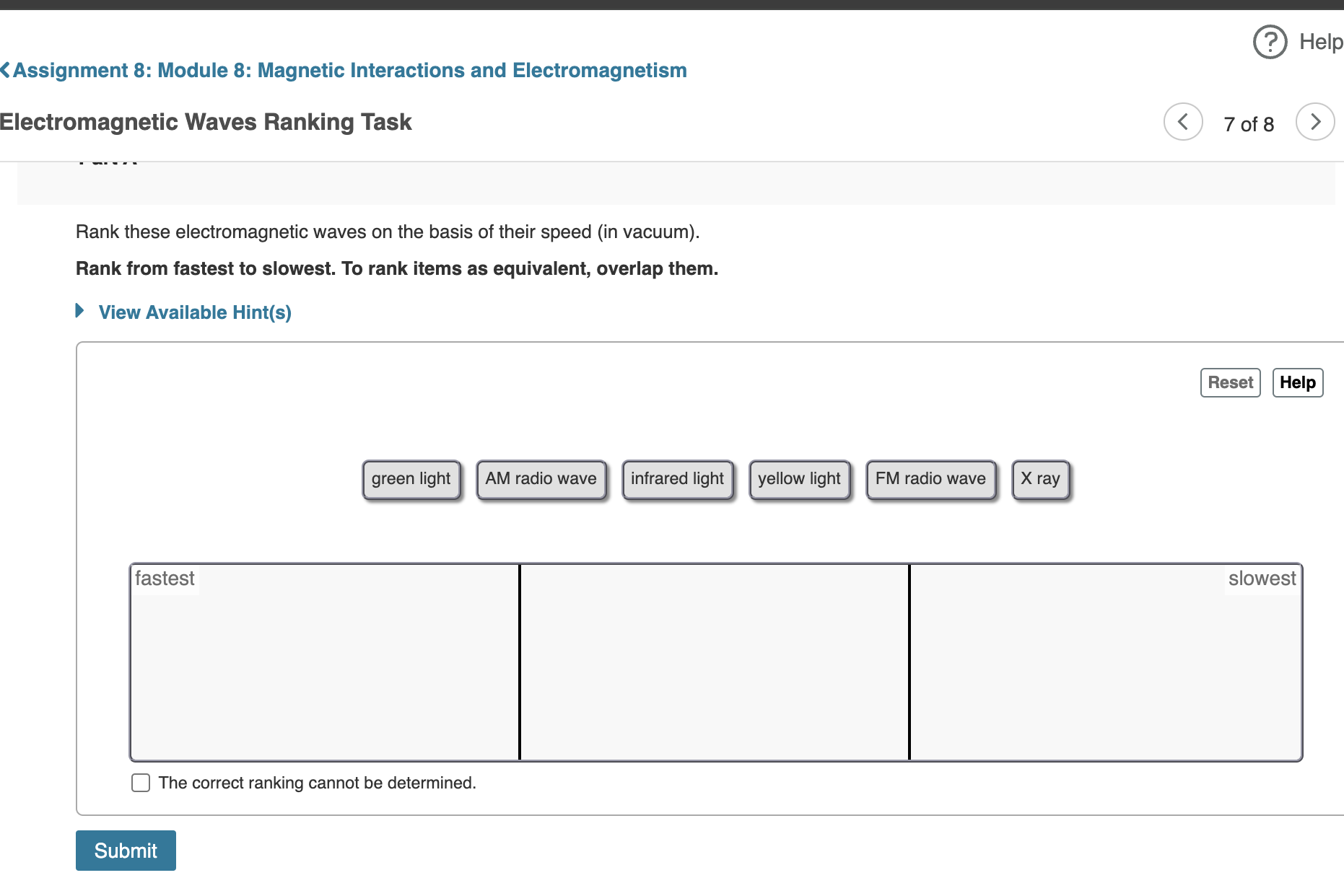The height and width of the screenshot is (896, 1344).
Task: Navigate to next item with forward chevron
Action: coord(1315,122)
